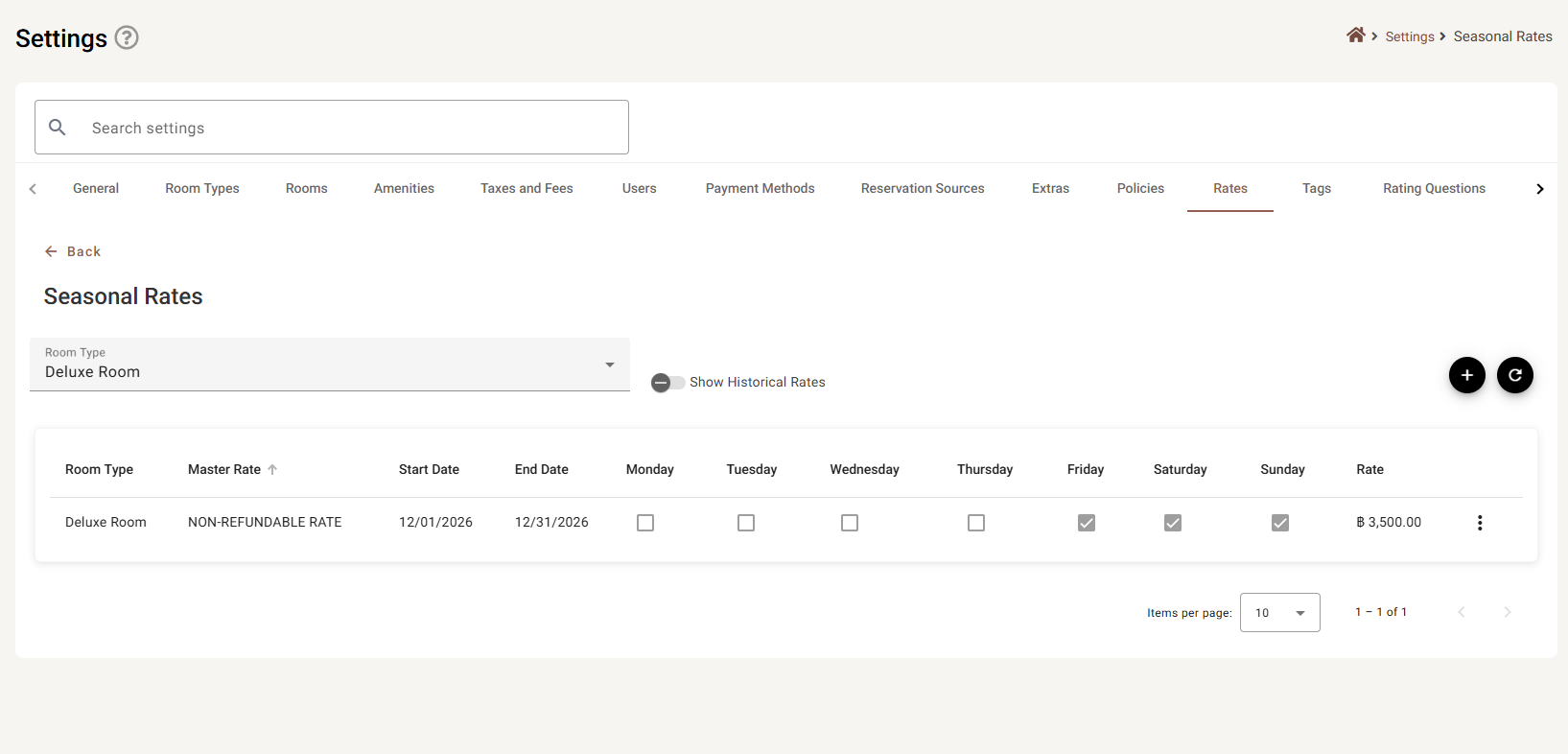Viewport: 1568px width, 754px height.
Task: Open row actions menu for Deluxe Room rate
Action: pyautogui.click(x=1480, y=523)
